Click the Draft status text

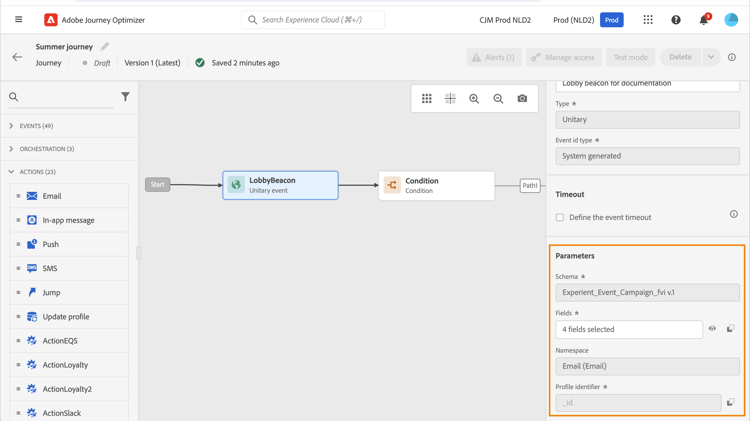102,63
